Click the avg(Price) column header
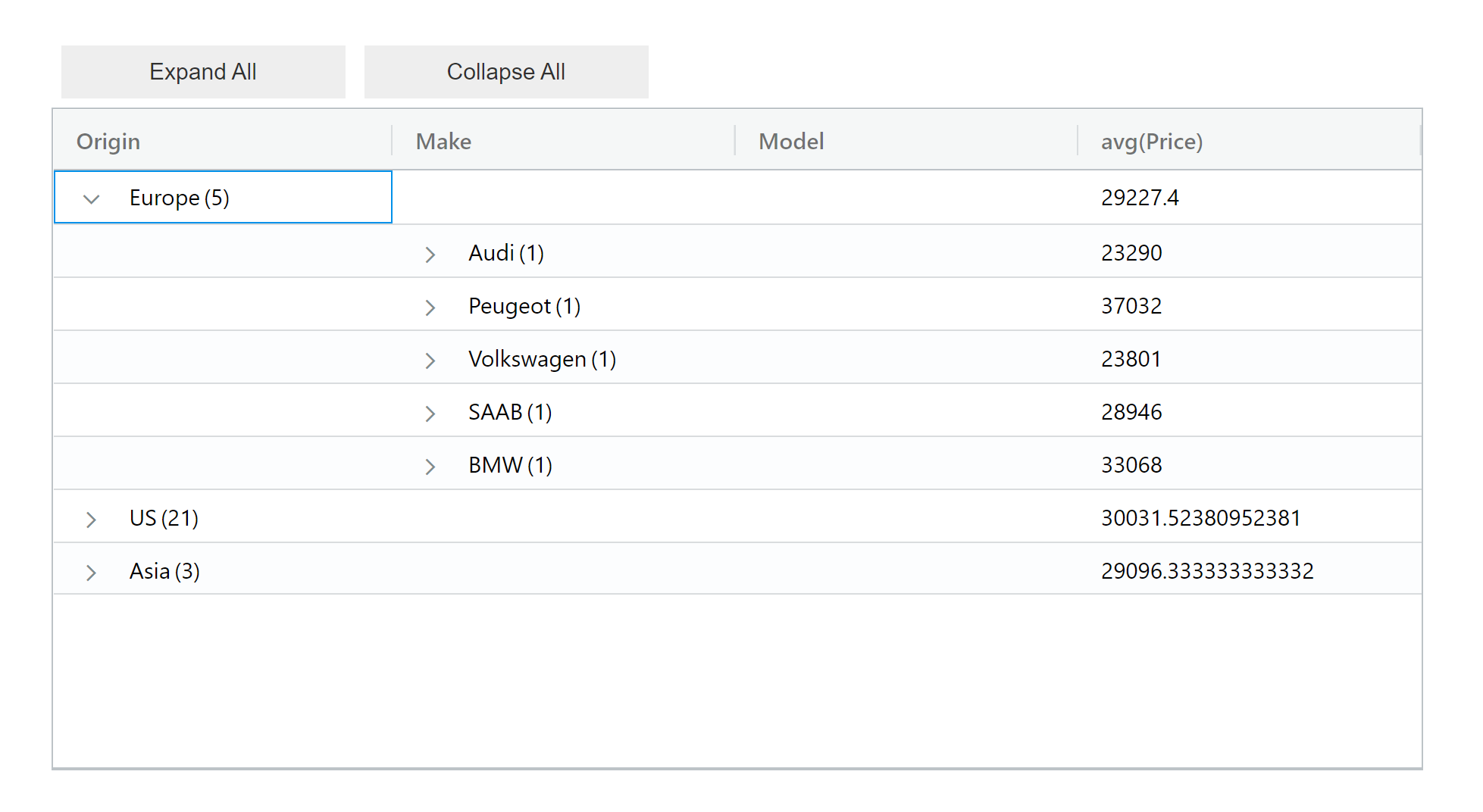1483x812 pixels. [1153, 141]
